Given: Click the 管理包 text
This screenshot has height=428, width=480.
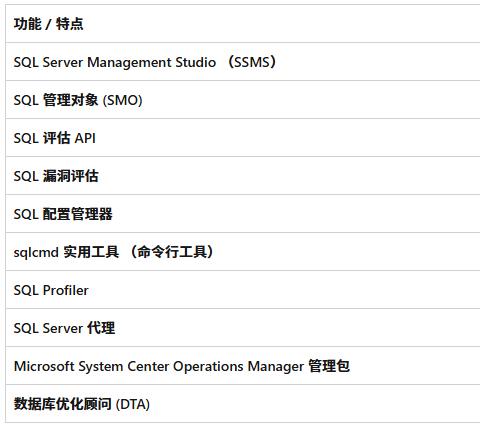Looking at the screenshot, I should pyautogui.click(x=329, y=366).
